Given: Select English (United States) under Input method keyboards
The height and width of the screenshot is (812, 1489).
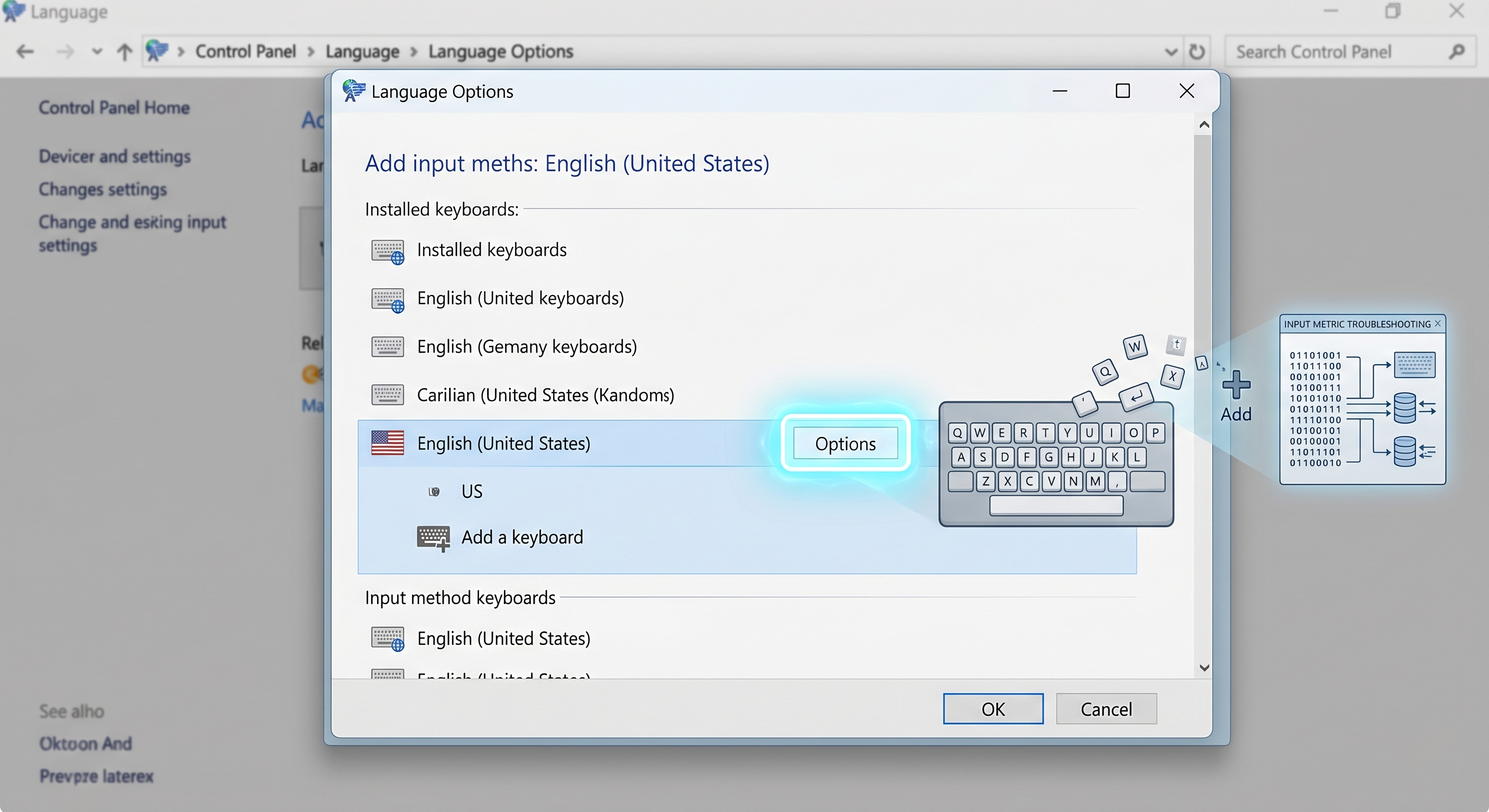Looking at the screenshot, I should pos(503,638).
